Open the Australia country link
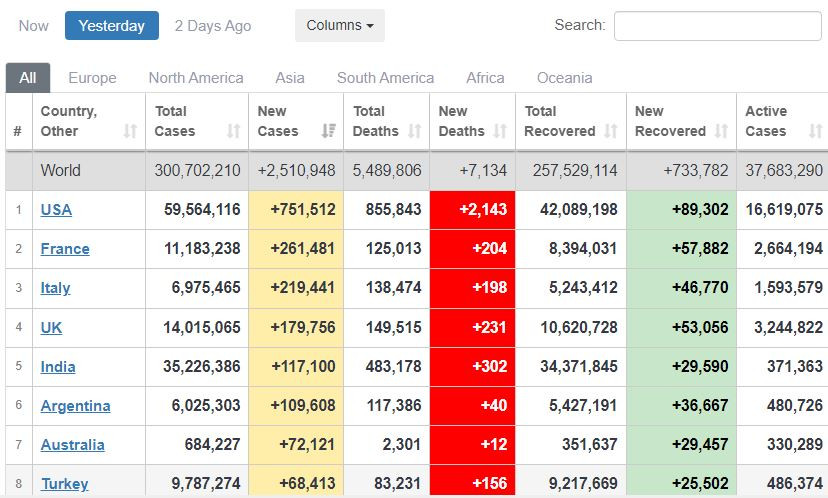The image size is (828, 498). pos(72,445)
